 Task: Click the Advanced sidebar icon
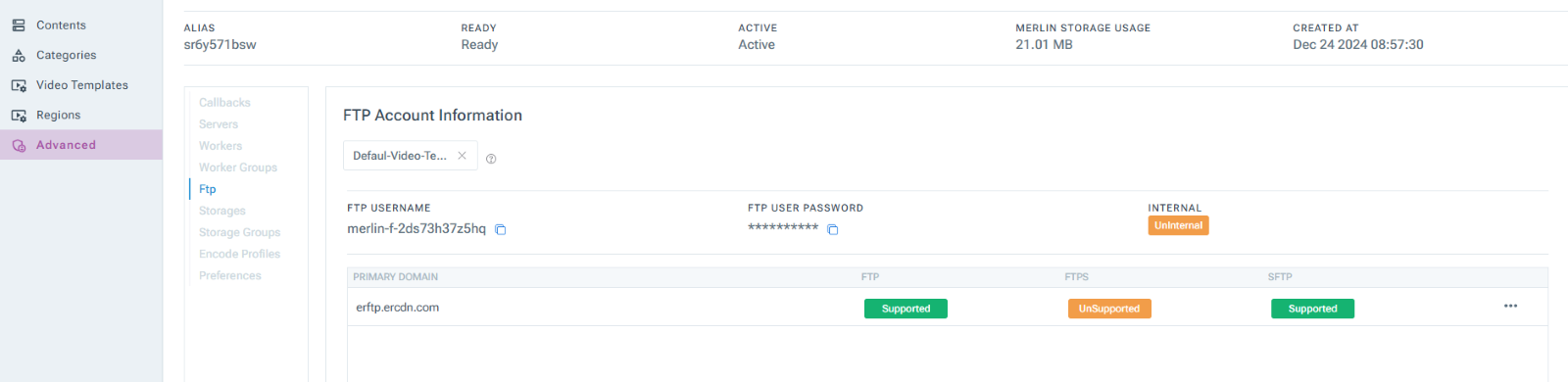tap(19, 146)
